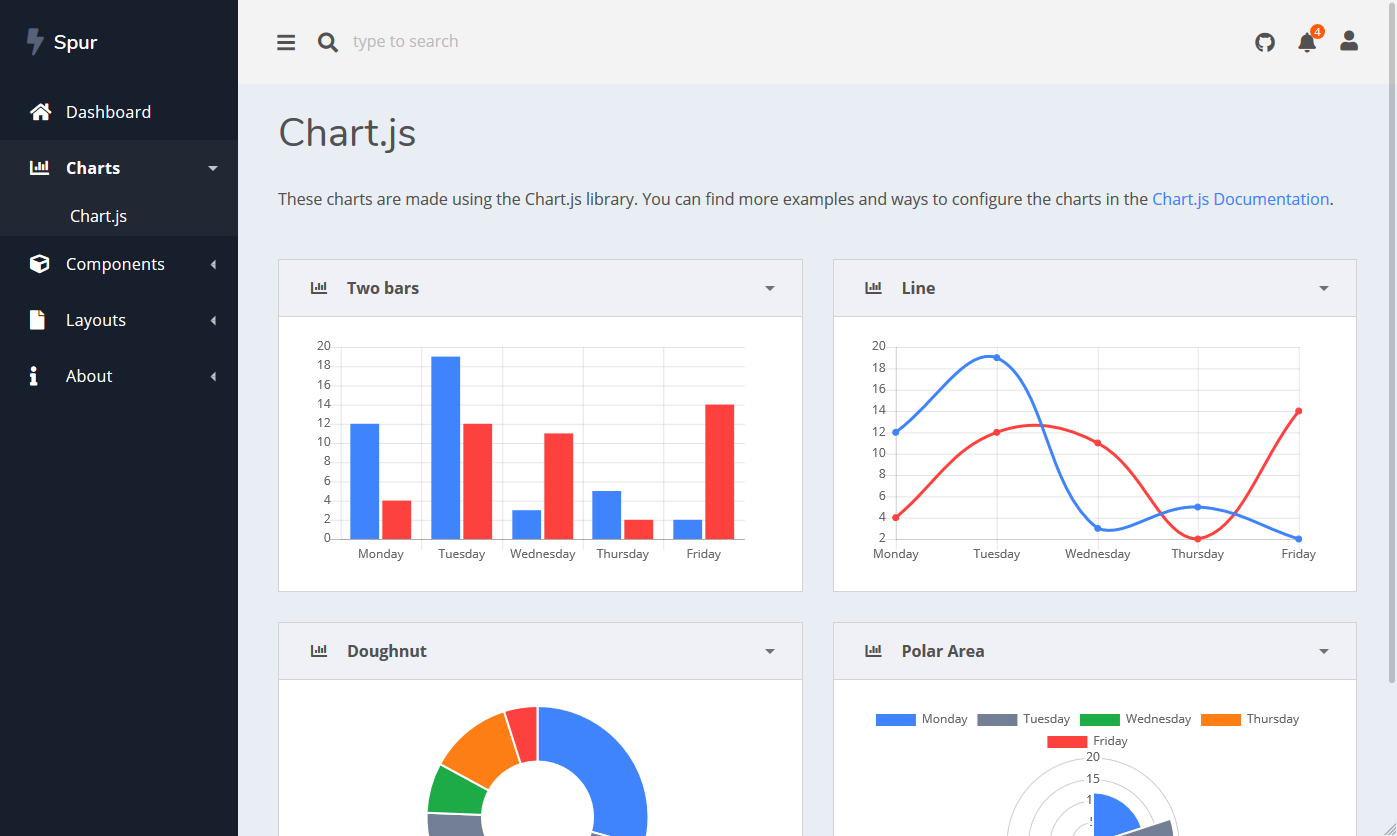Click red Friday bar in Two bars
This screenshot has height=836, width=1397.
pyautogui.click(x=719, y=472)
